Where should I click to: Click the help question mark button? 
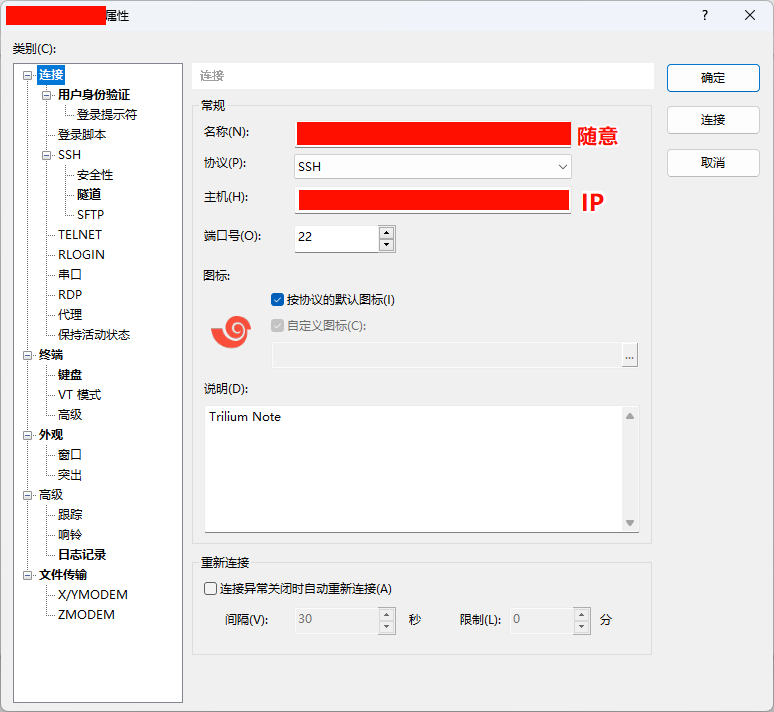(705, 15)
